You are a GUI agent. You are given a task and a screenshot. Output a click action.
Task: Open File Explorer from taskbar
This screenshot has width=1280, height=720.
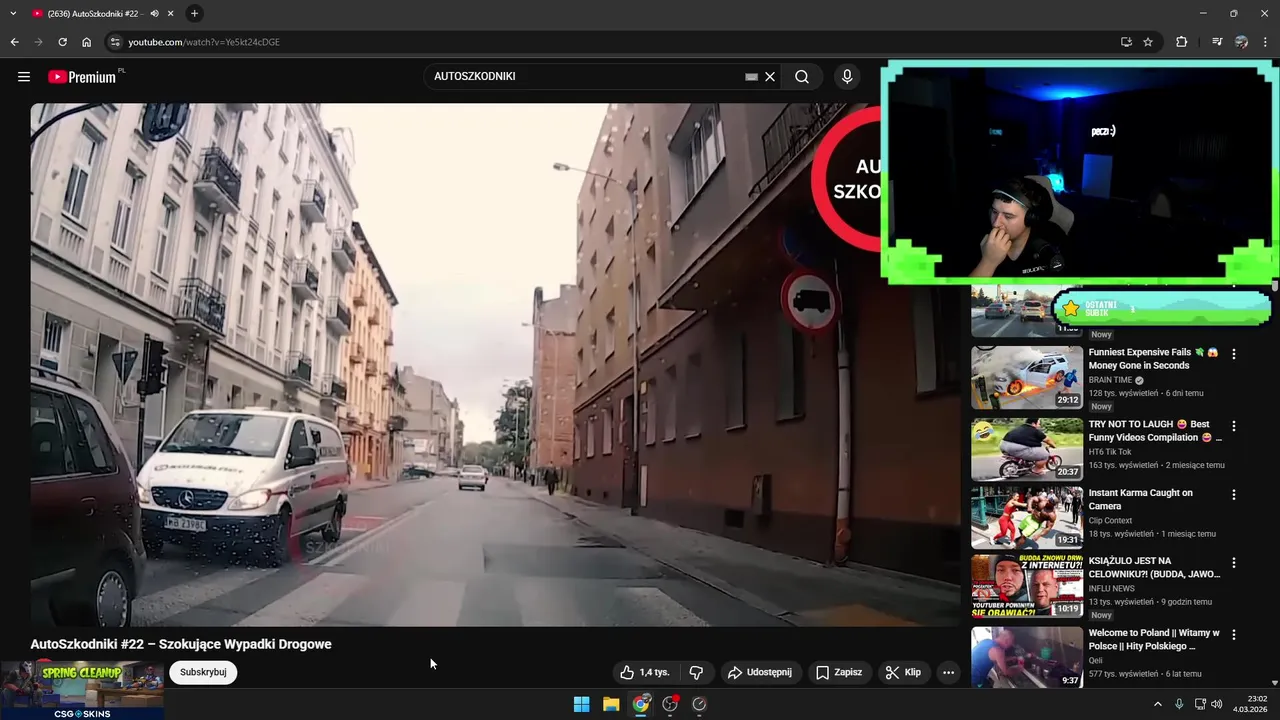611,704
